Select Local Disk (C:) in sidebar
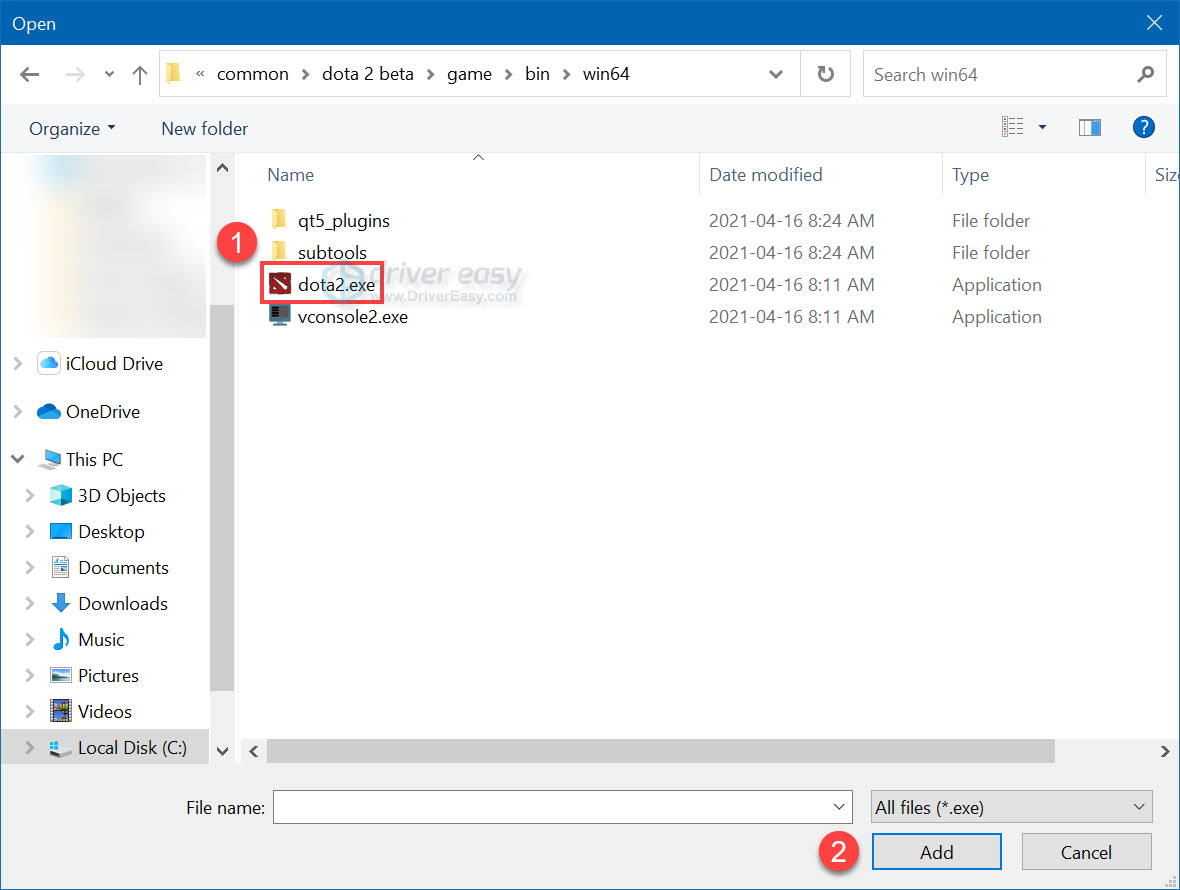Viewport: 1180px width, 890px height. 132,747
